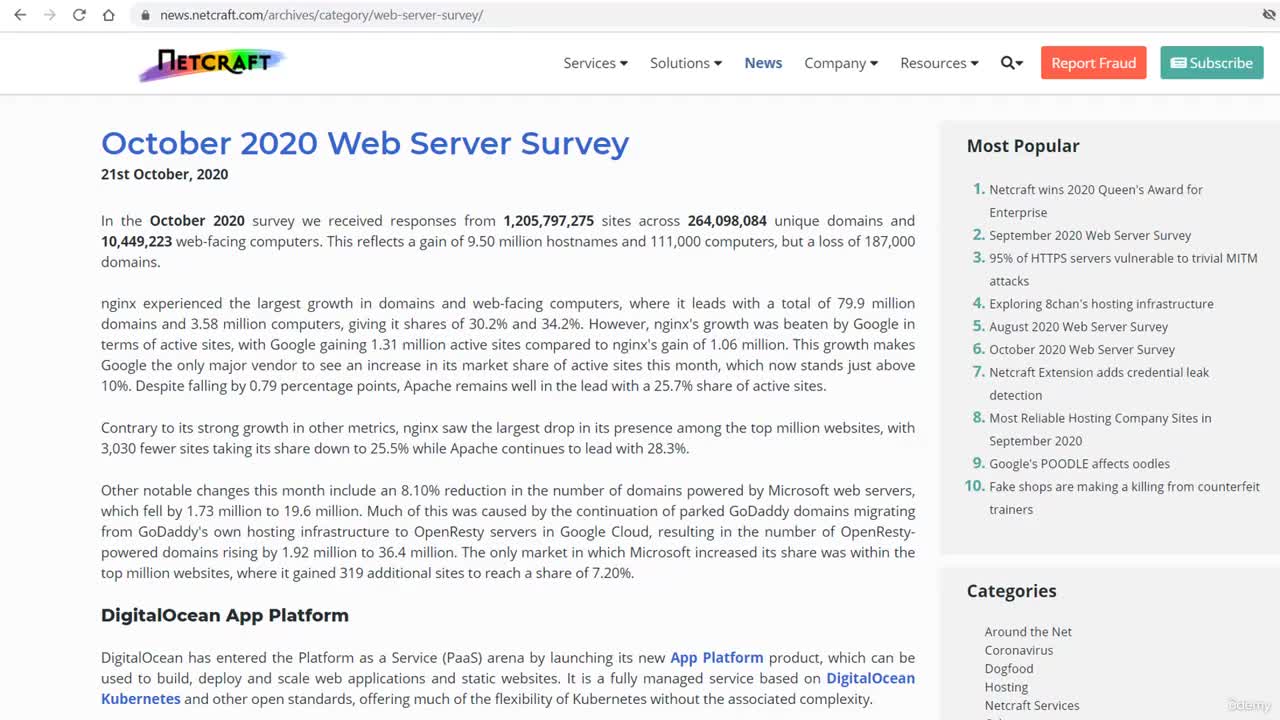
Task: Click the Report Fraud button
Action: tap(1093, 63)
